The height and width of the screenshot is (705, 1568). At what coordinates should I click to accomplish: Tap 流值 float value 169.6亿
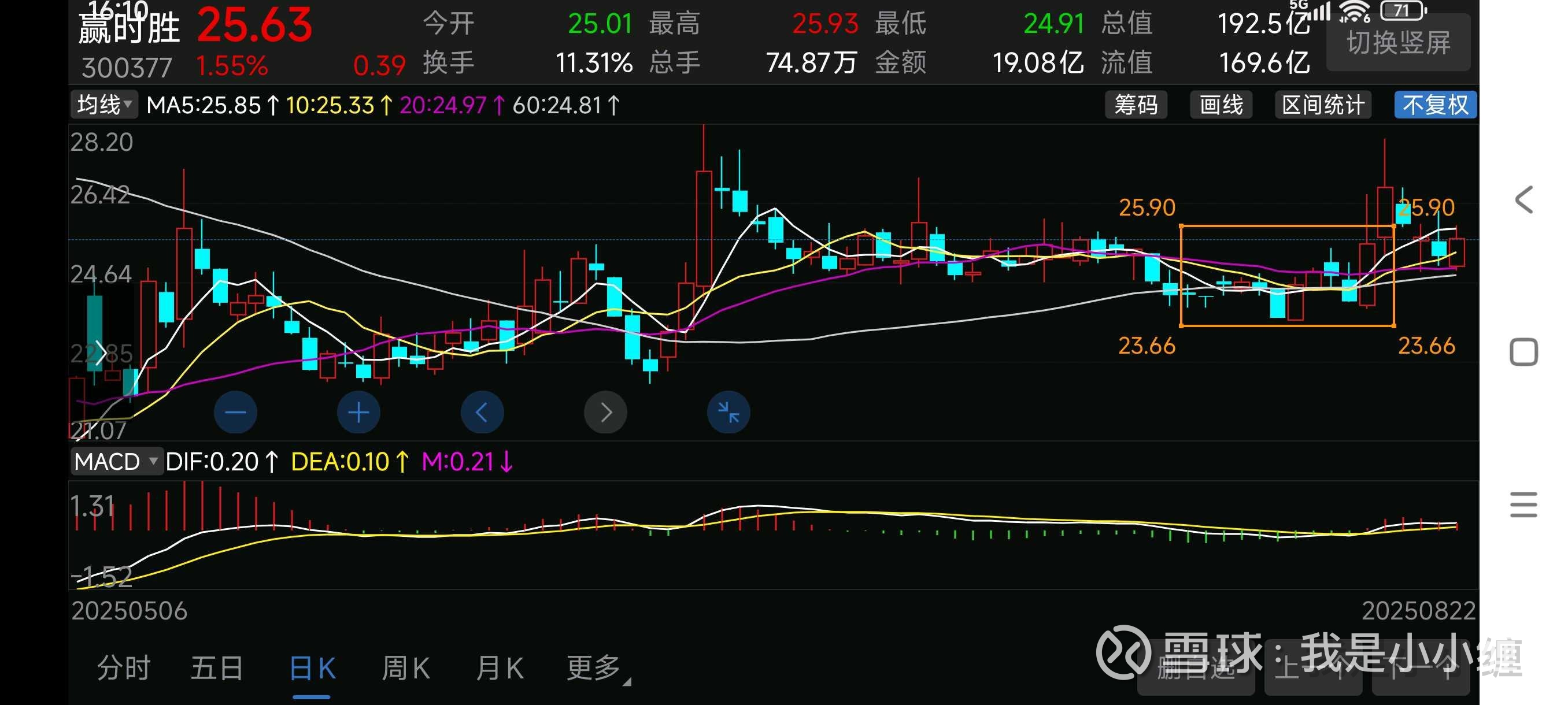click(1264, 62)
